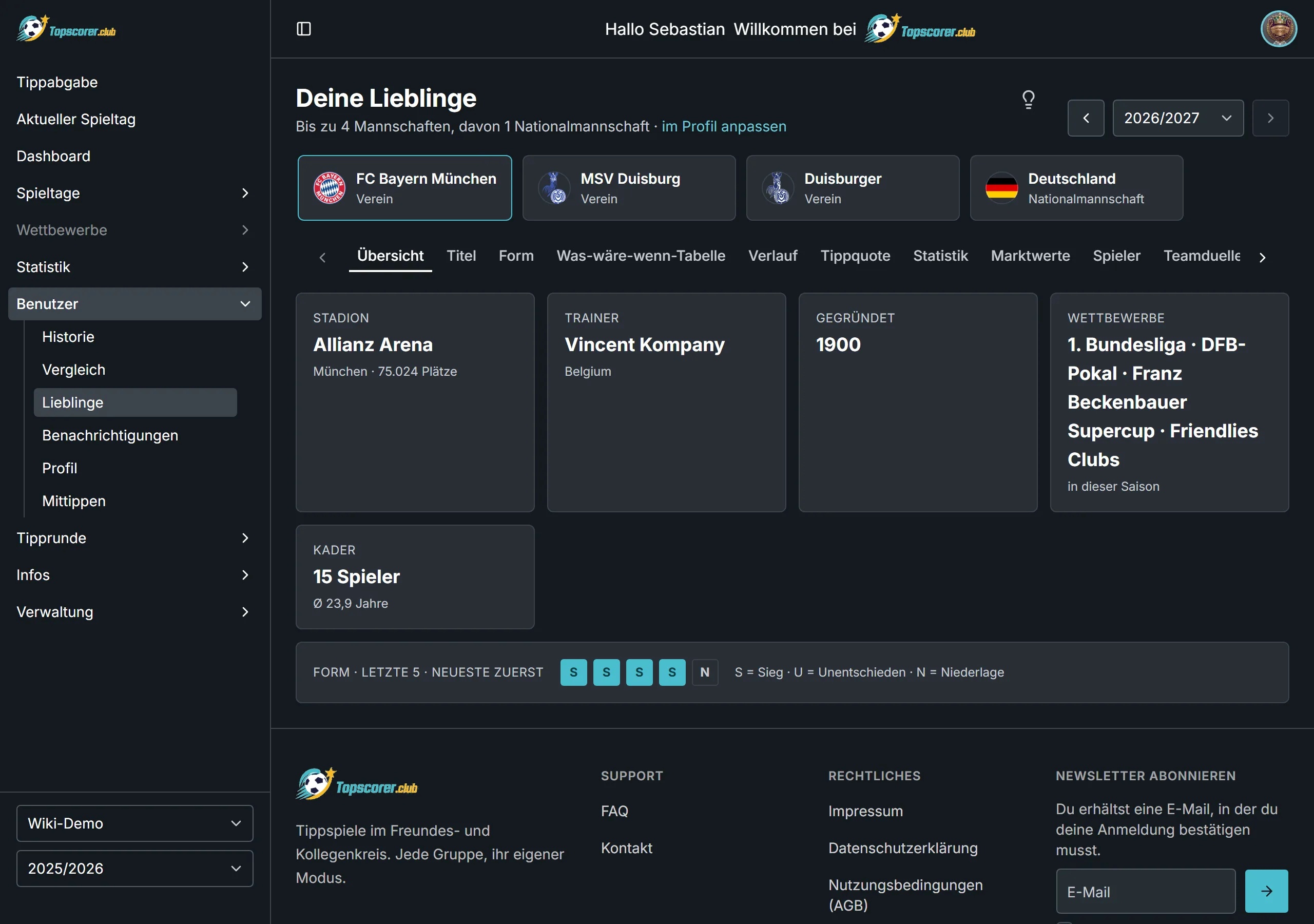Open the FAQ link
The width and height of the screenshot is (1314, 924).
point(614,811)
